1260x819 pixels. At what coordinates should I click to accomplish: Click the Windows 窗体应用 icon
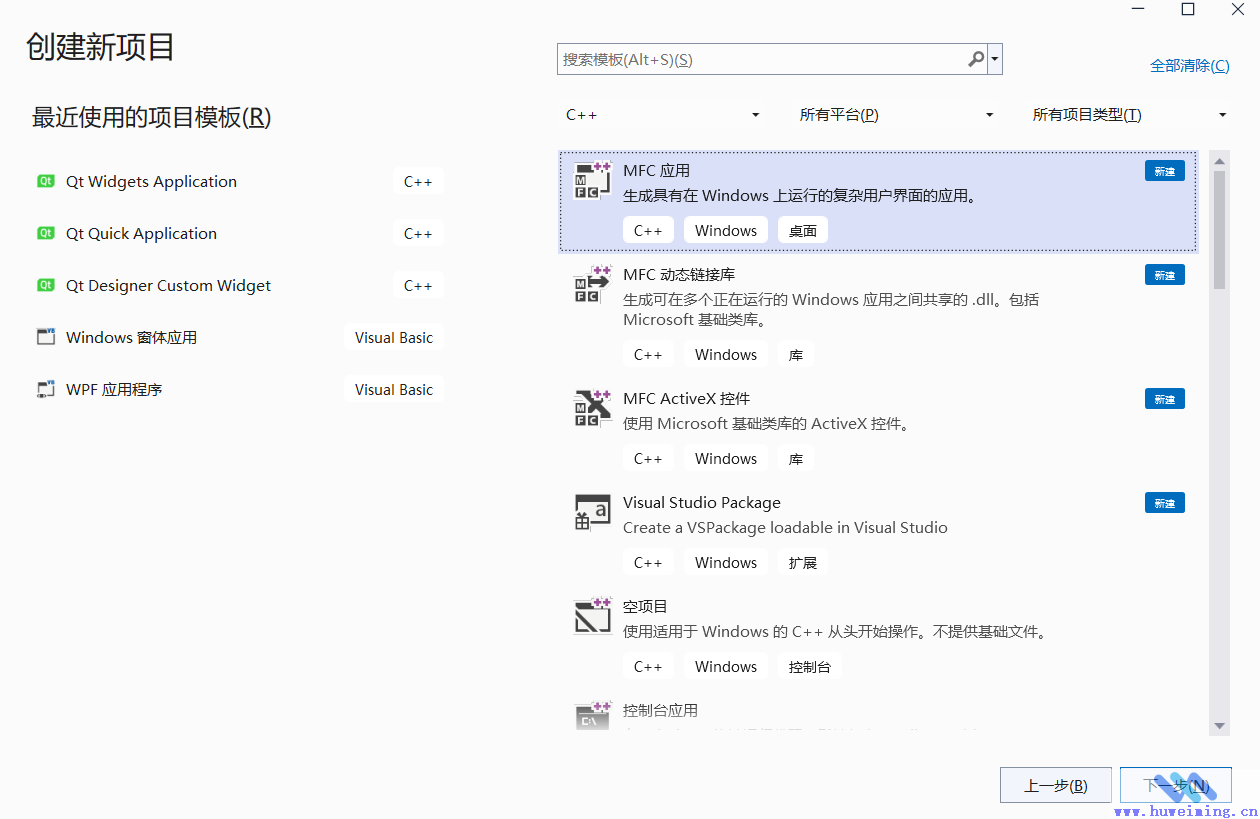click(x=46, y=337)
